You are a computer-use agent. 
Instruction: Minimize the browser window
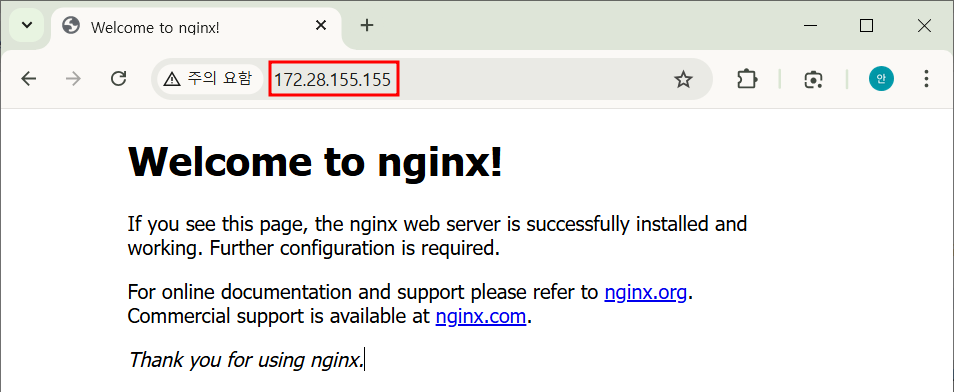click(810, 26)
